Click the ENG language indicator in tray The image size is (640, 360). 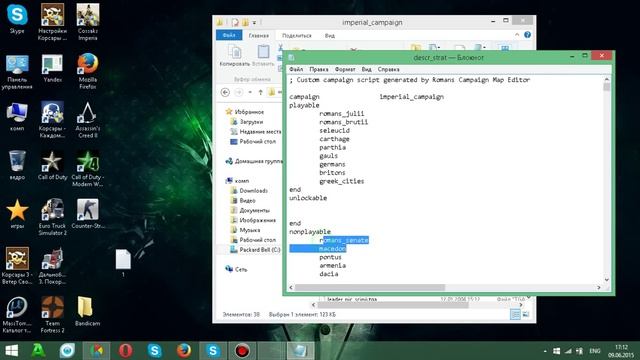[595, 351]
